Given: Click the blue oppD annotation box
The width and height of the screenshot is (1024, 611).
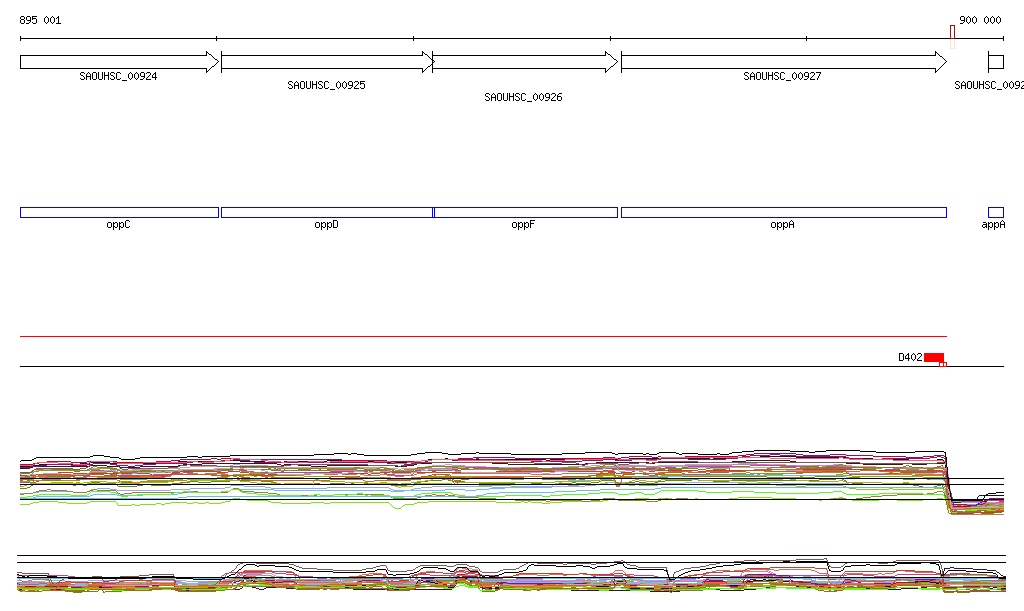Looking at the screenshot, I should [326, 212].
